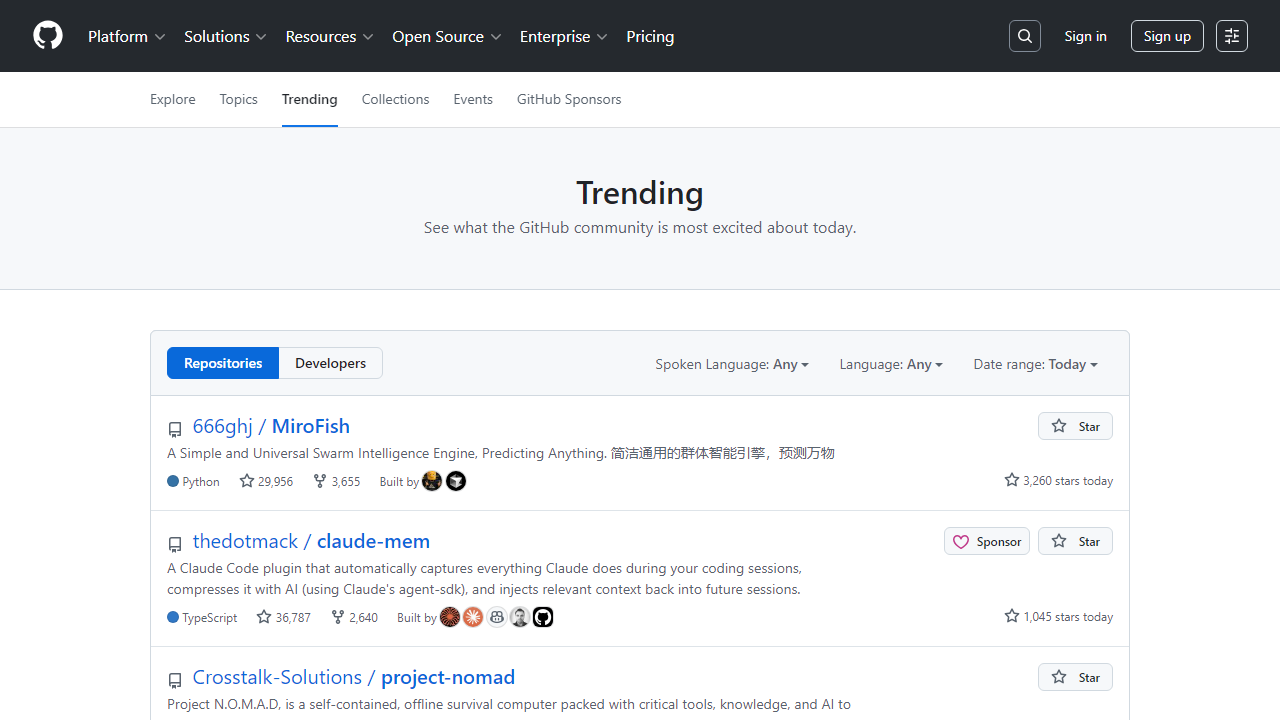Go to the Events tab
The image size is (1280, 720).
(473, 99)
